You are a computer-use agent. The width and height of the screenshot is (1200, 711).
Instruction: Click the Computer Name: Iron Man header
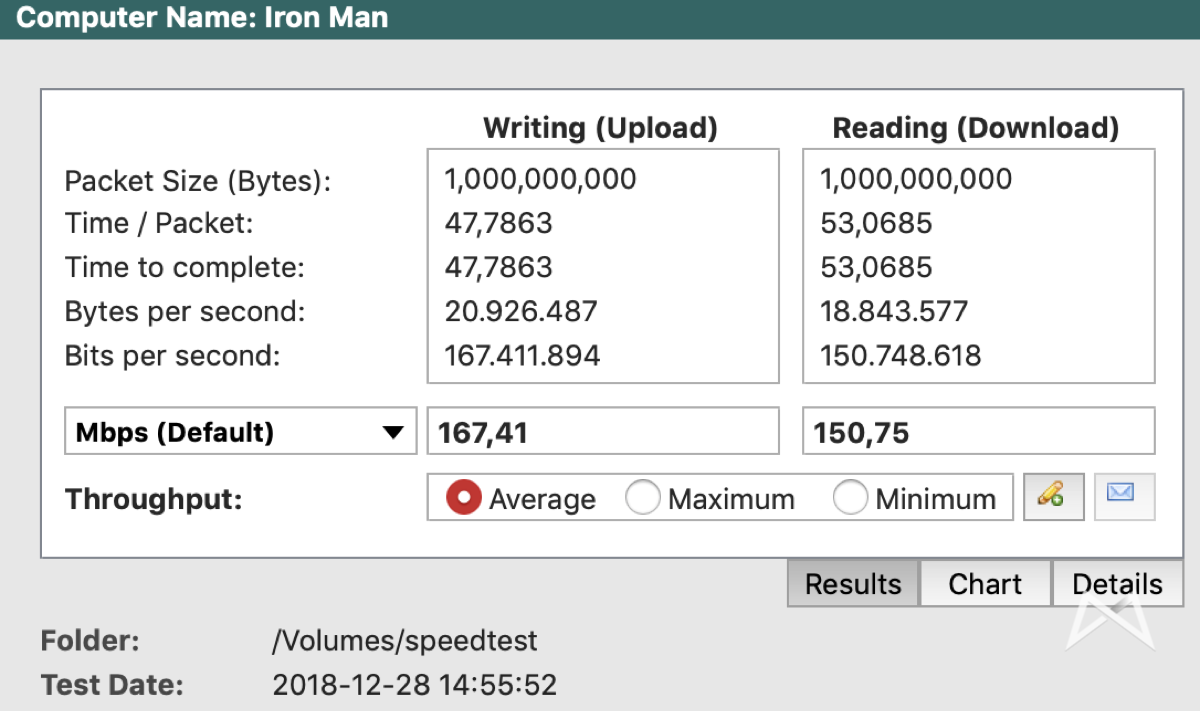coord(202,18)
